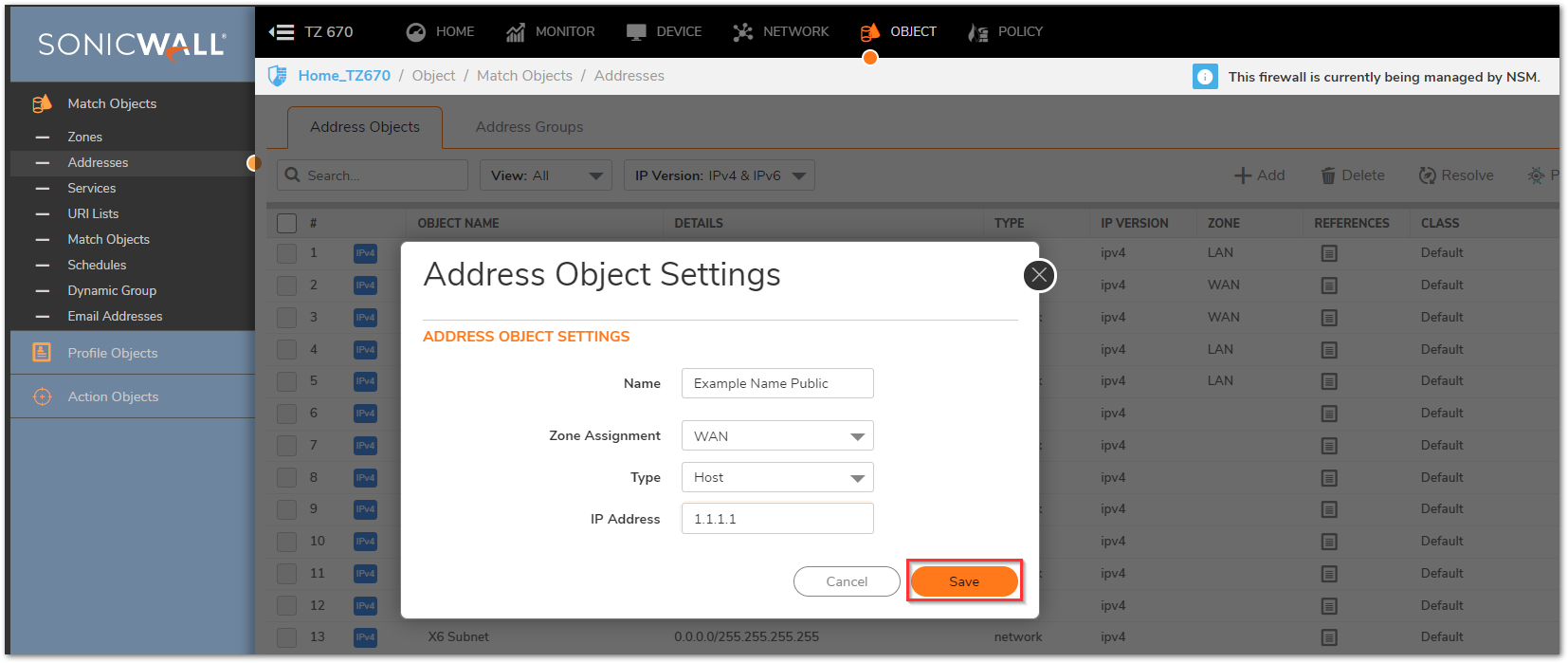The width and height of the screenshot is (1568, 663).
Task: Open the Type dropdown showing Host
Action: tap(777, 477)
